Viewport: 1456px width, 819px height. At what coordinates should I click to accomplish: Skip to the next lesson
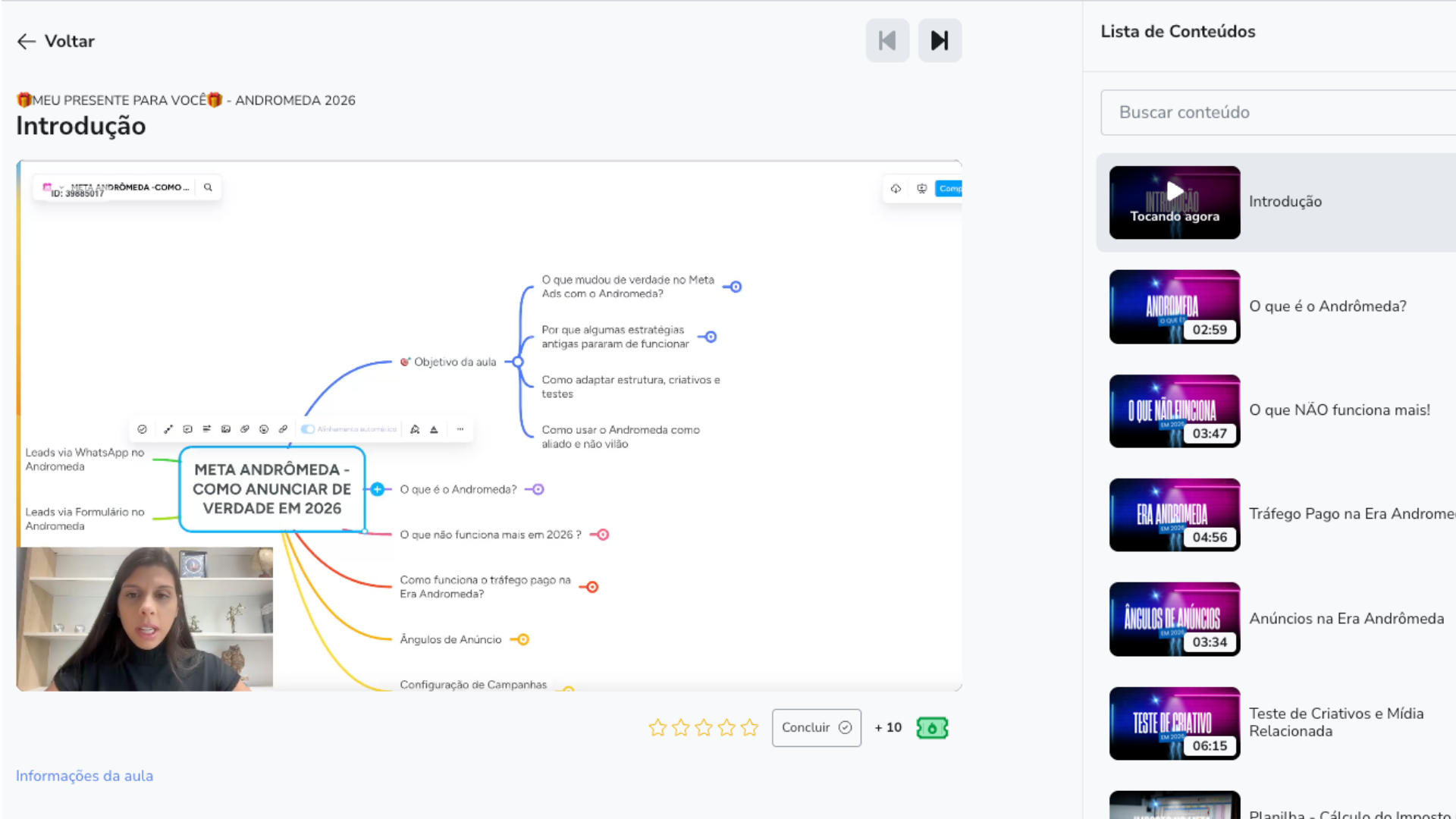pos(940,40)
